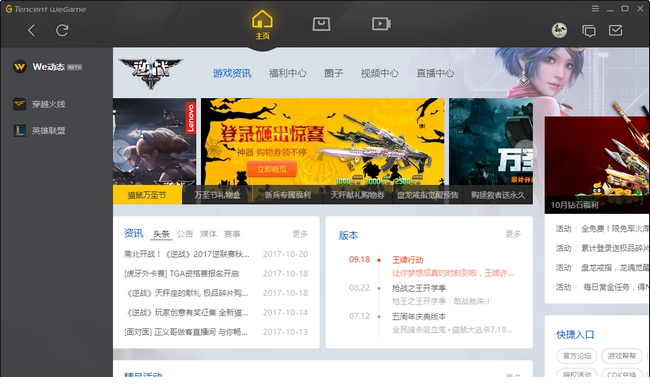Screen dimensions: 650x392
Task: Open the mail inbox icon
Action: coord(616,30)
